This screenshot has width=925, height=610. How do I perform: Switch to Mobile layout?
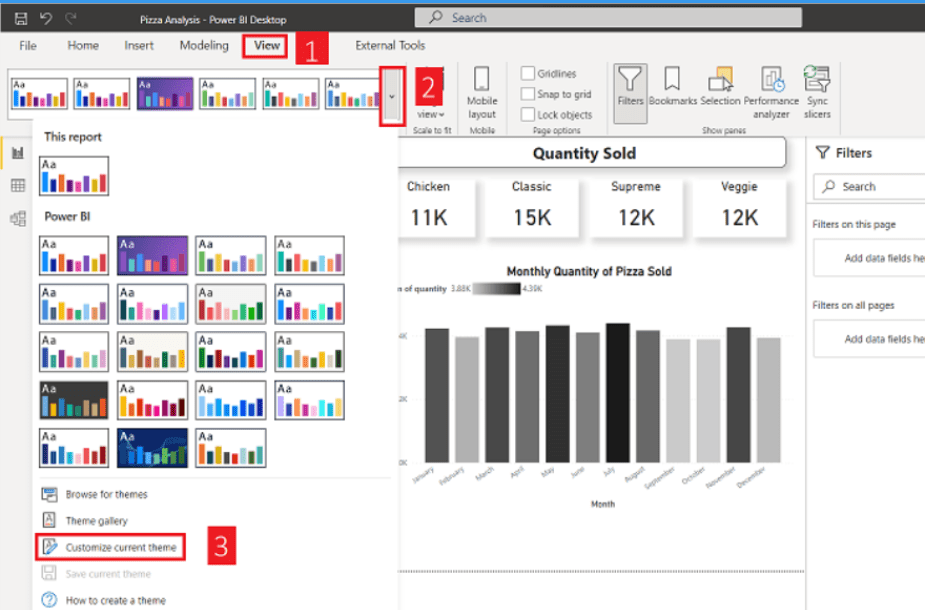pos(482,92)
